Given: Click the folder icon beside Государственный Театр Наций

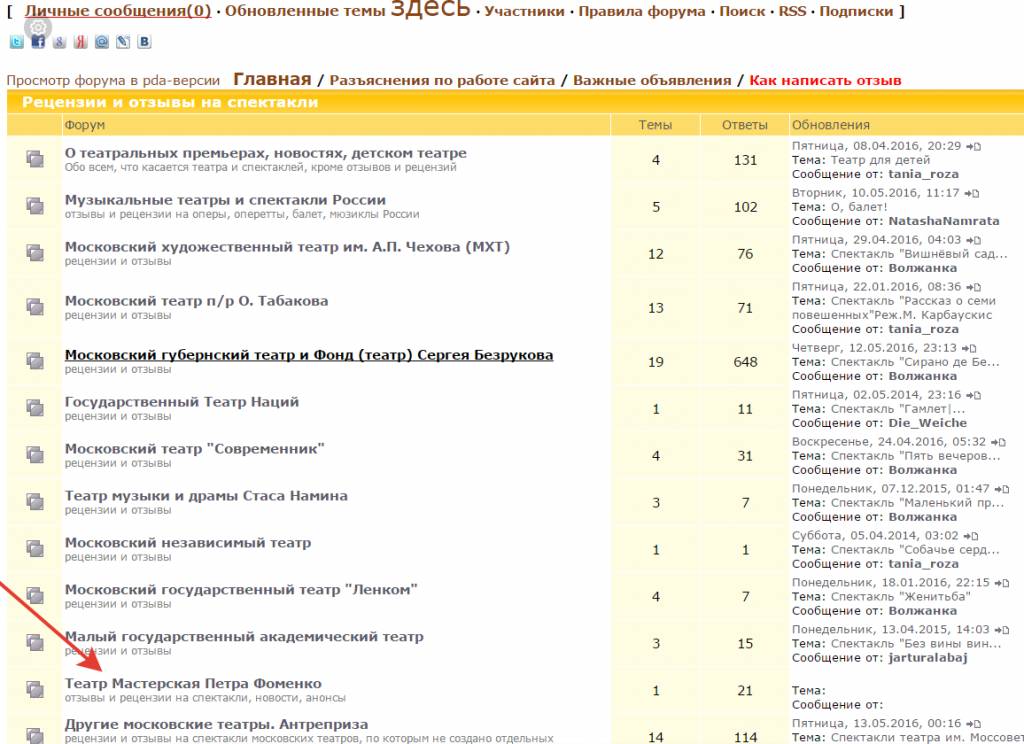Looking at the screenshot, I should [35, 408].
